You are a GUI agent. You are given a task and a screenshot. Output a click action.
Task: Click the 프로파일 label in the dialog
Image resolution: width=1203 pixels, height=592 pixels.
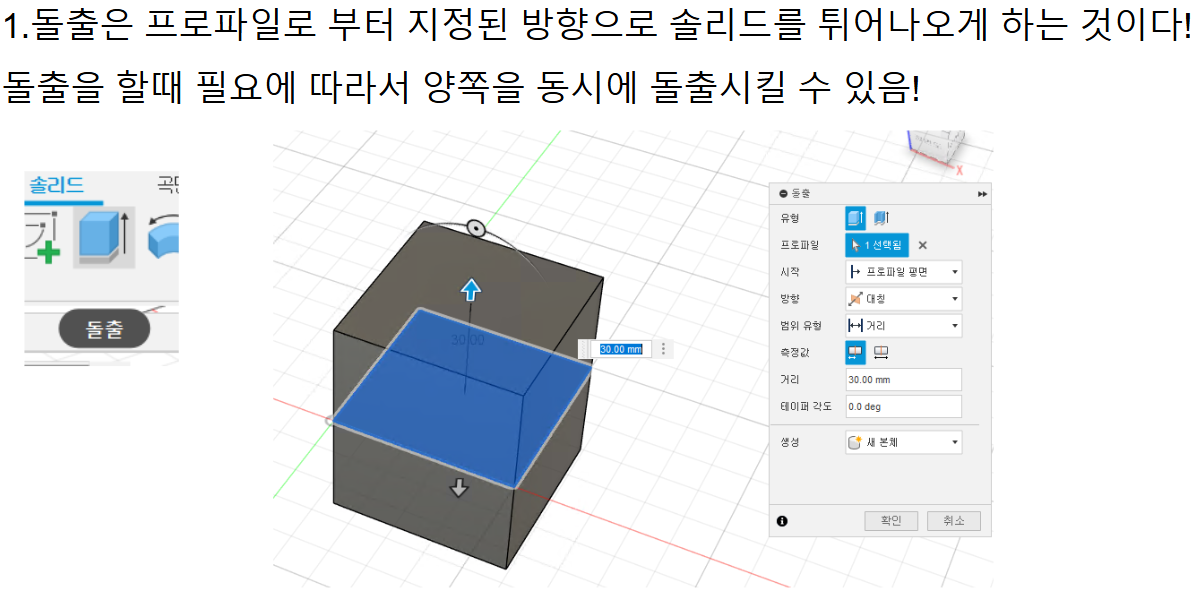tap(798, 245)
